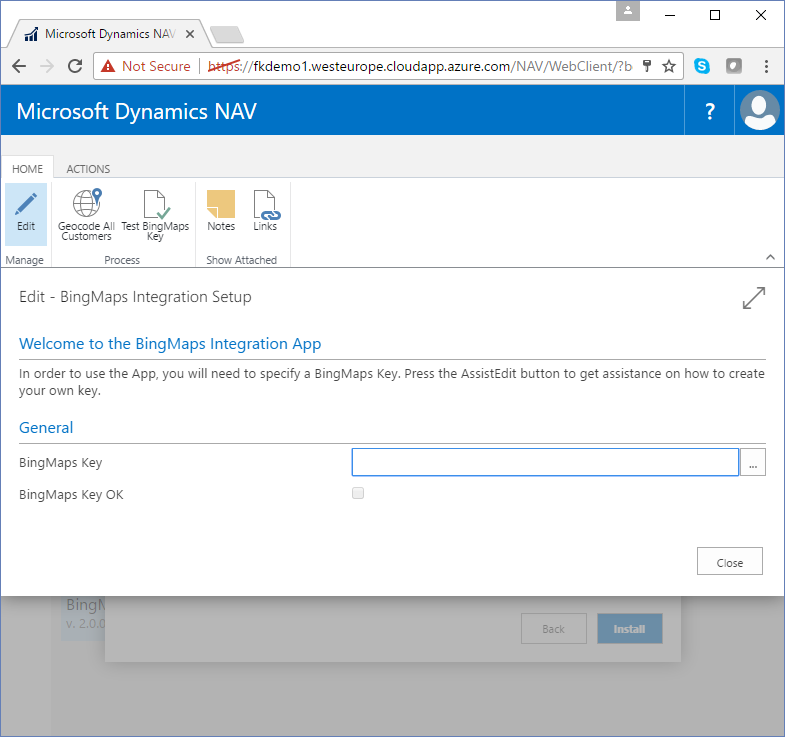Collapse the ribbon with the chevron
This screenshot has height=737, width=785.
tap(770, 257)
